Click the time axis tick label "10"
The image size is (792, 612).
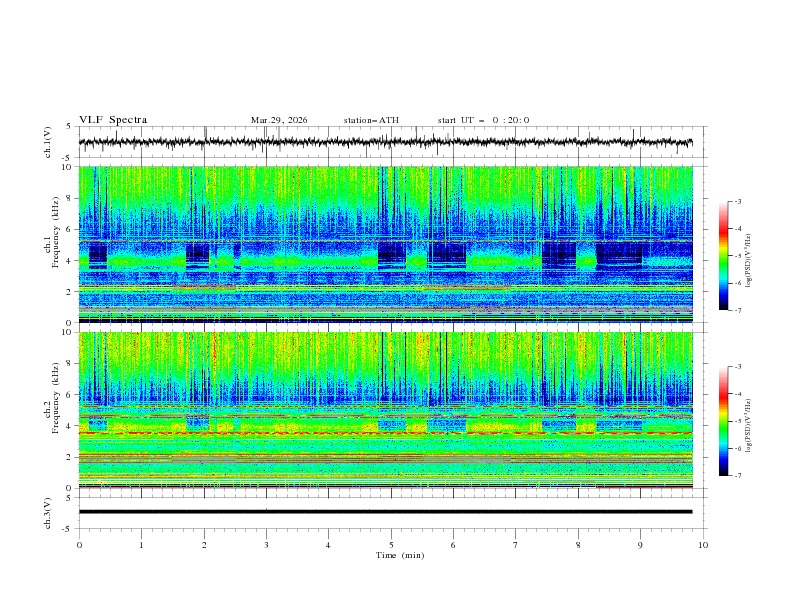703,545
